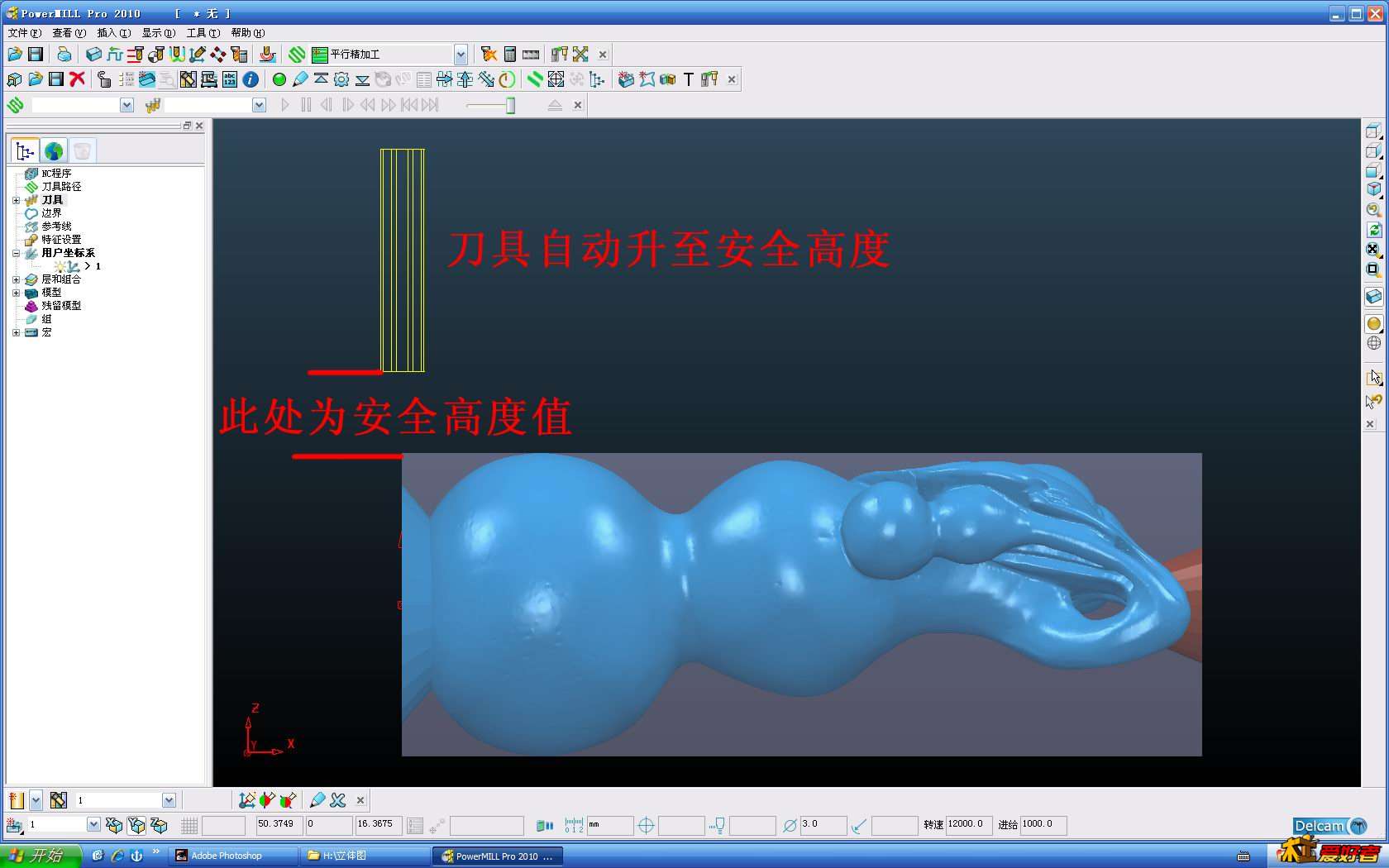Expand the 模型 tree node
1389x868 pixels.
pos(16,293)
